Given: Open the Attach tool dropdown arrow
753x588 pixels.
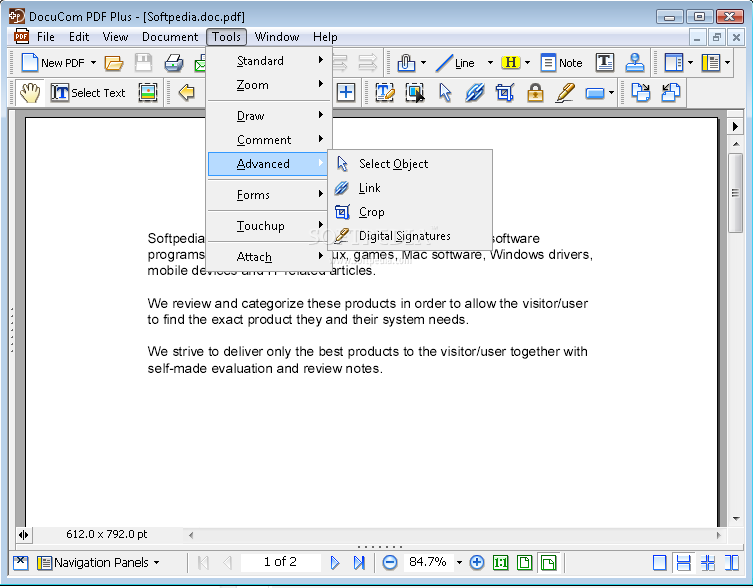Looking at the screenshot, I should (x=423, y=63).
